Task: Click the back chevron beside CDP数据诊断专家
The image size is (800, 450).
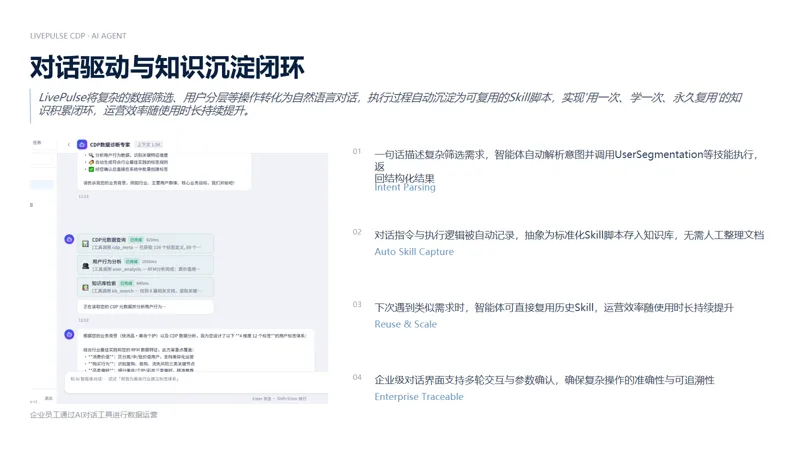Action: [69, 145]
